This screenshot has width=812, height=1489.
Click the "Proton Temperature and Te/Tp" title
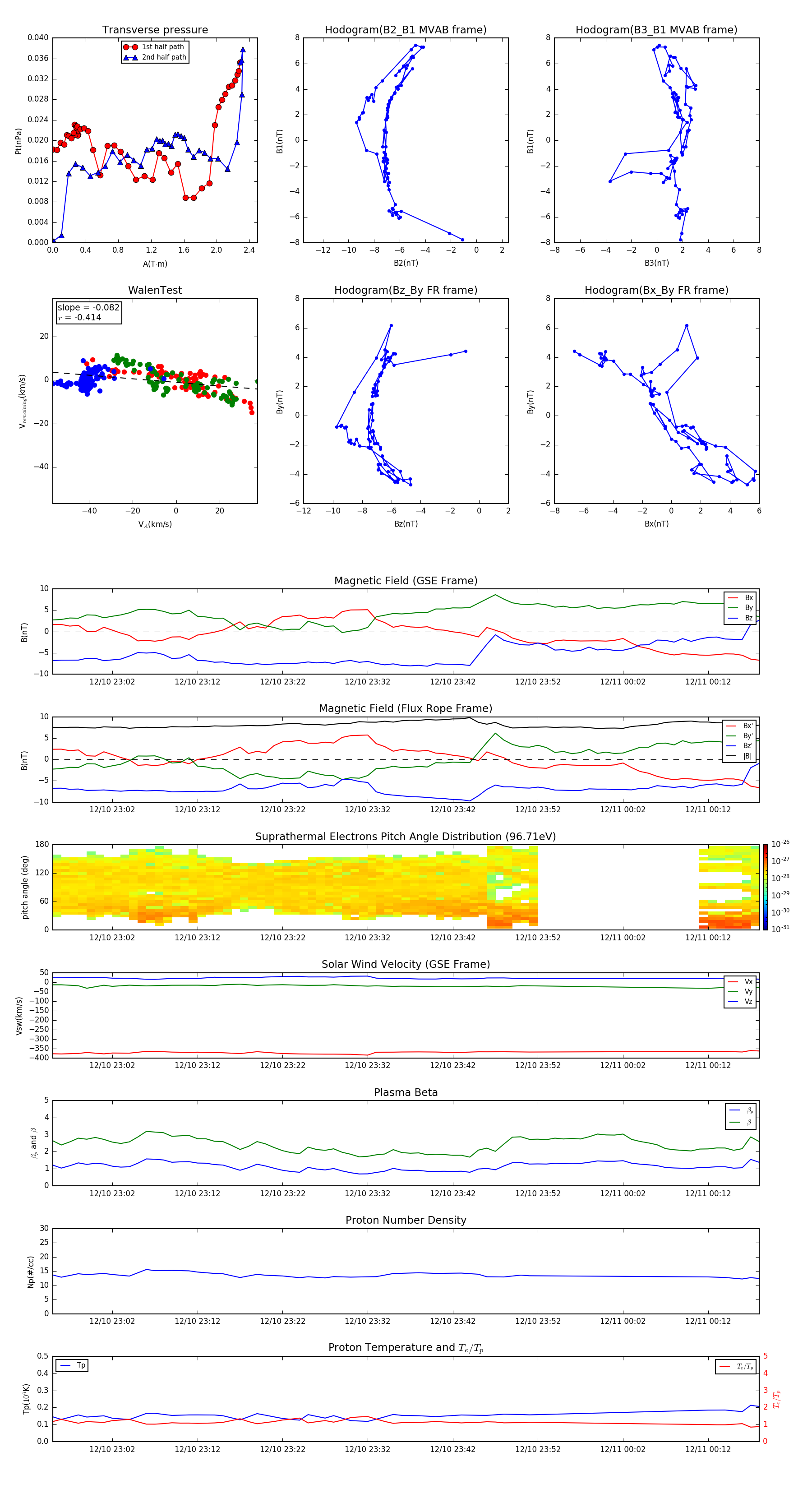coord(406,1348)
